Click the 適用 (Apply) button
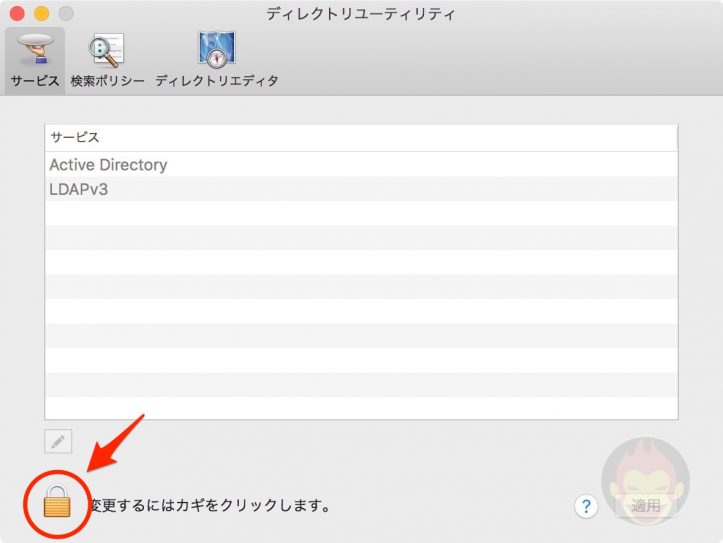723x543 pixels. [646, 506]
